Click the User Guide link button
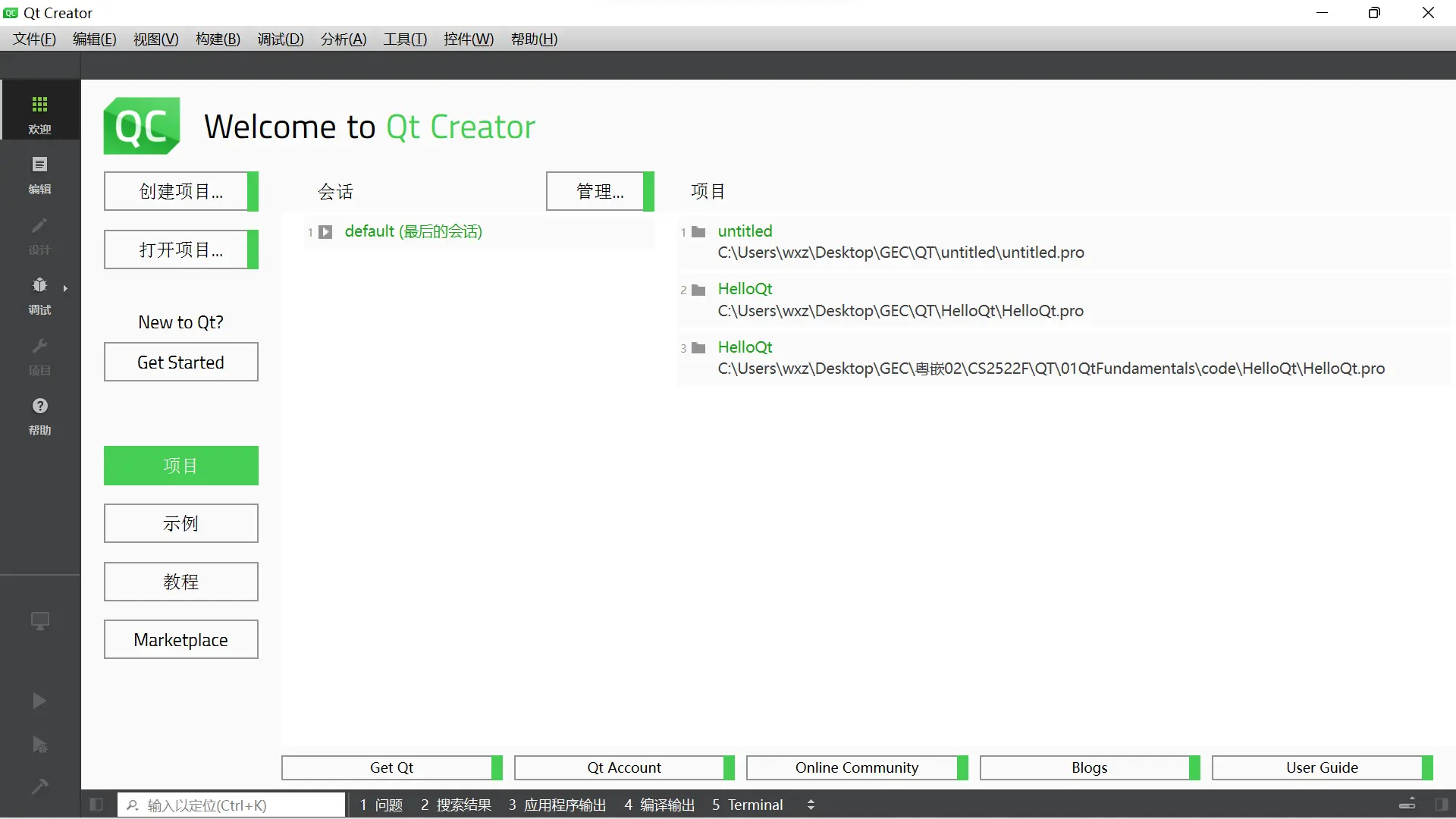The height and width of the screenshot is (819, 1456). coord(1322,767)
